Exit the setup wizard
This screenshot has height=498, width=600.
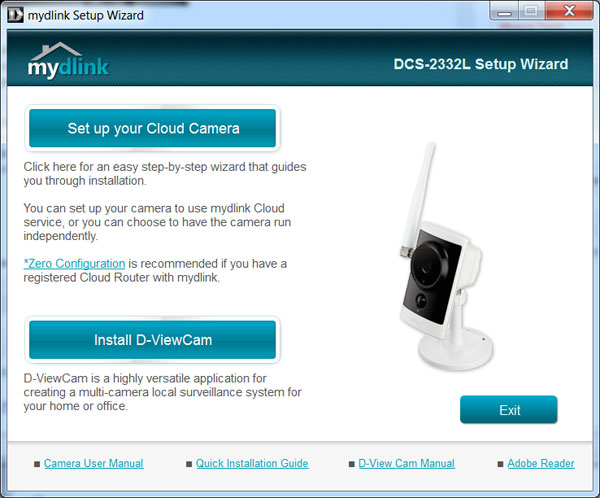[x=509, y=410]
